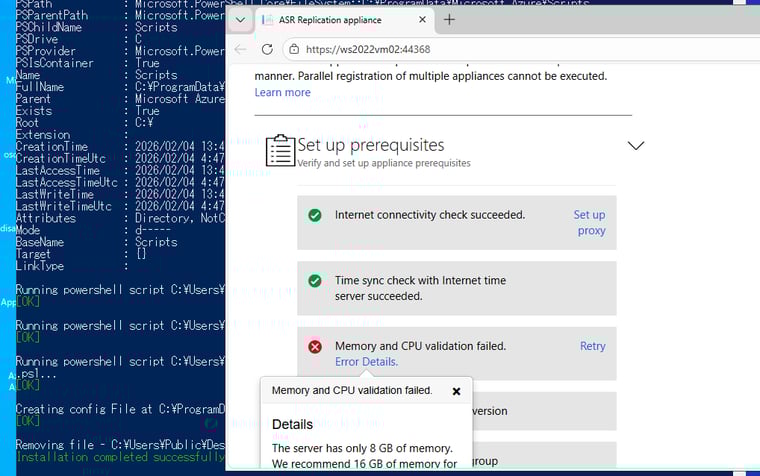Go back to previous page

(x=240, y=49)
